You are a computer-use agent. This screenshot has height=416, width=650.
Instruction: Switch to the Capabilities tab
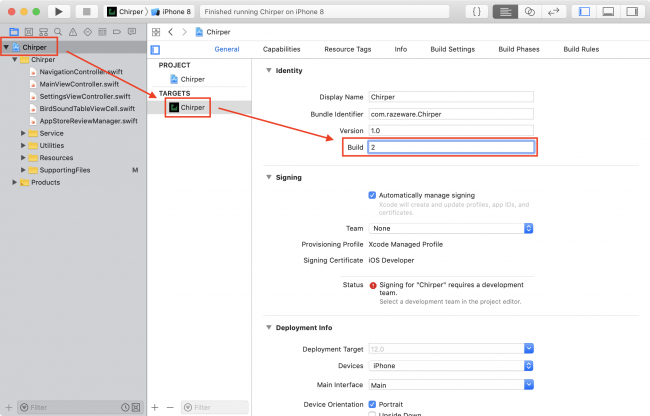pos(281,49)
